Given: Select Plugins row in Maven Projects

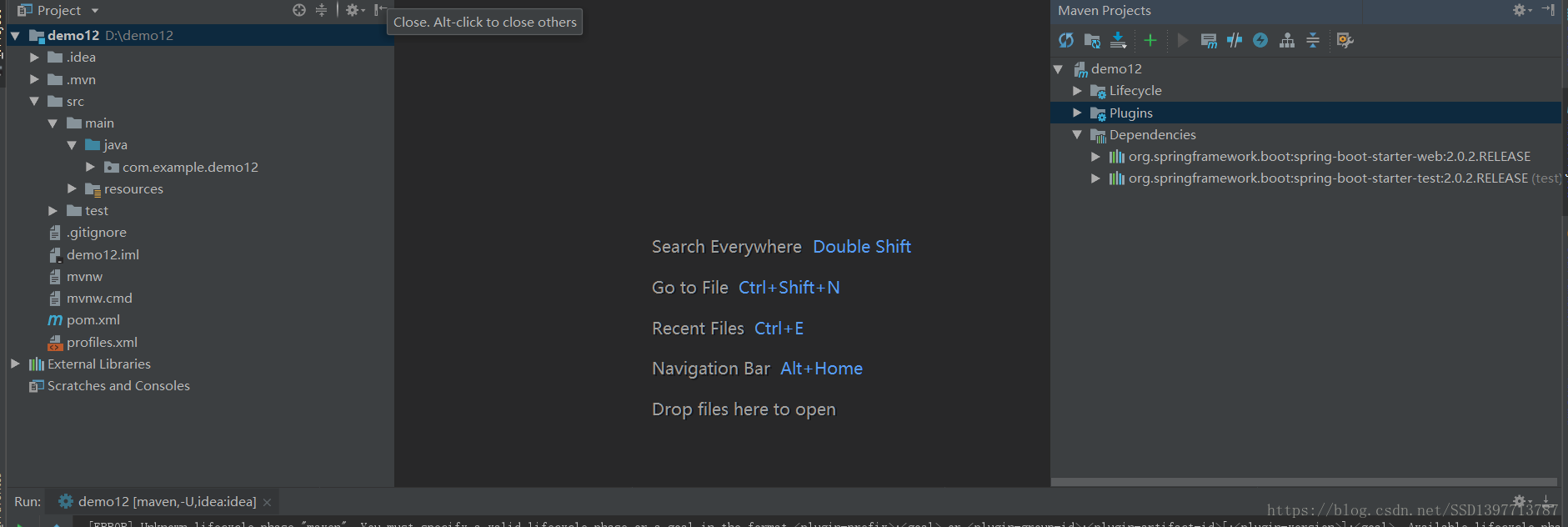Looking at the screenshot, I should (x=1305, y=113).
